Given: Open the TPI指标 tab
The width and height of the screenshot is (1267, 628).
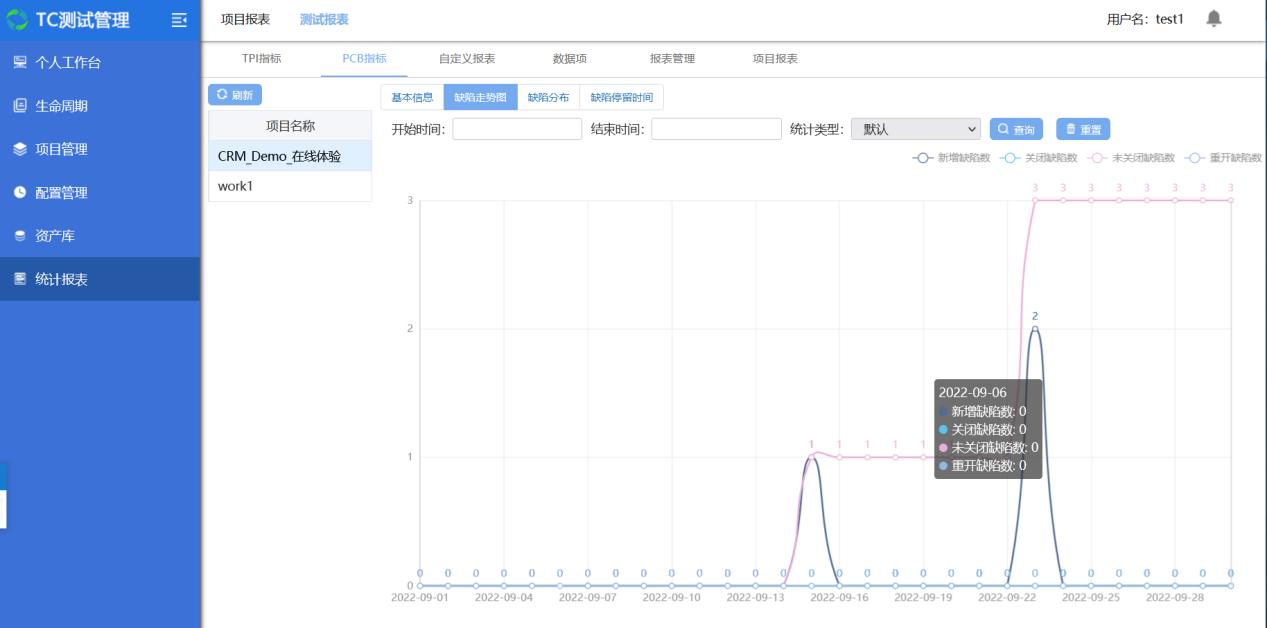Looking at the screenshot, I should 261,59.
